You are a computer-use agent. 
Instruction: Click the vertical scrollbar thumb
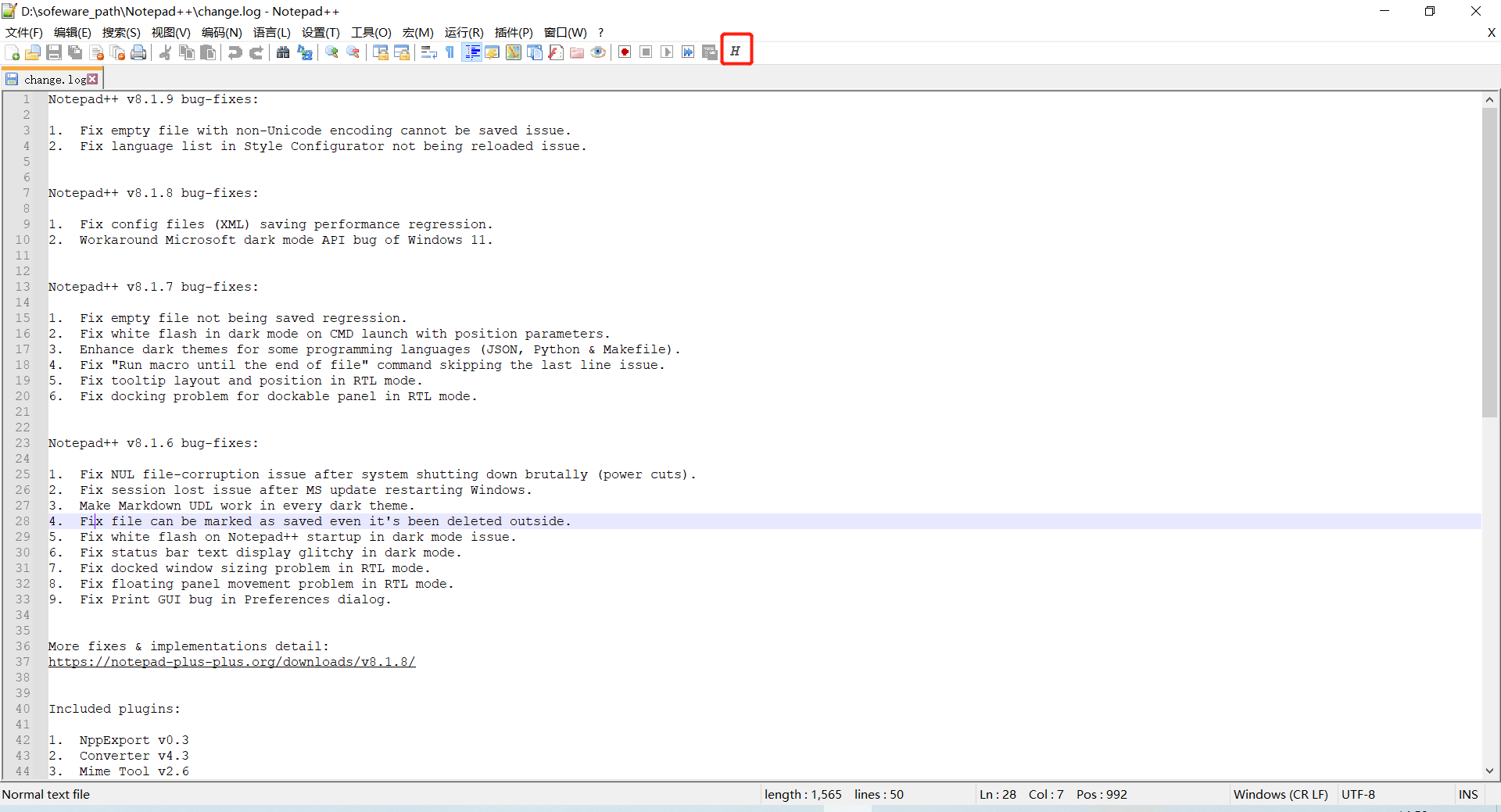(x=1489, y=262)
